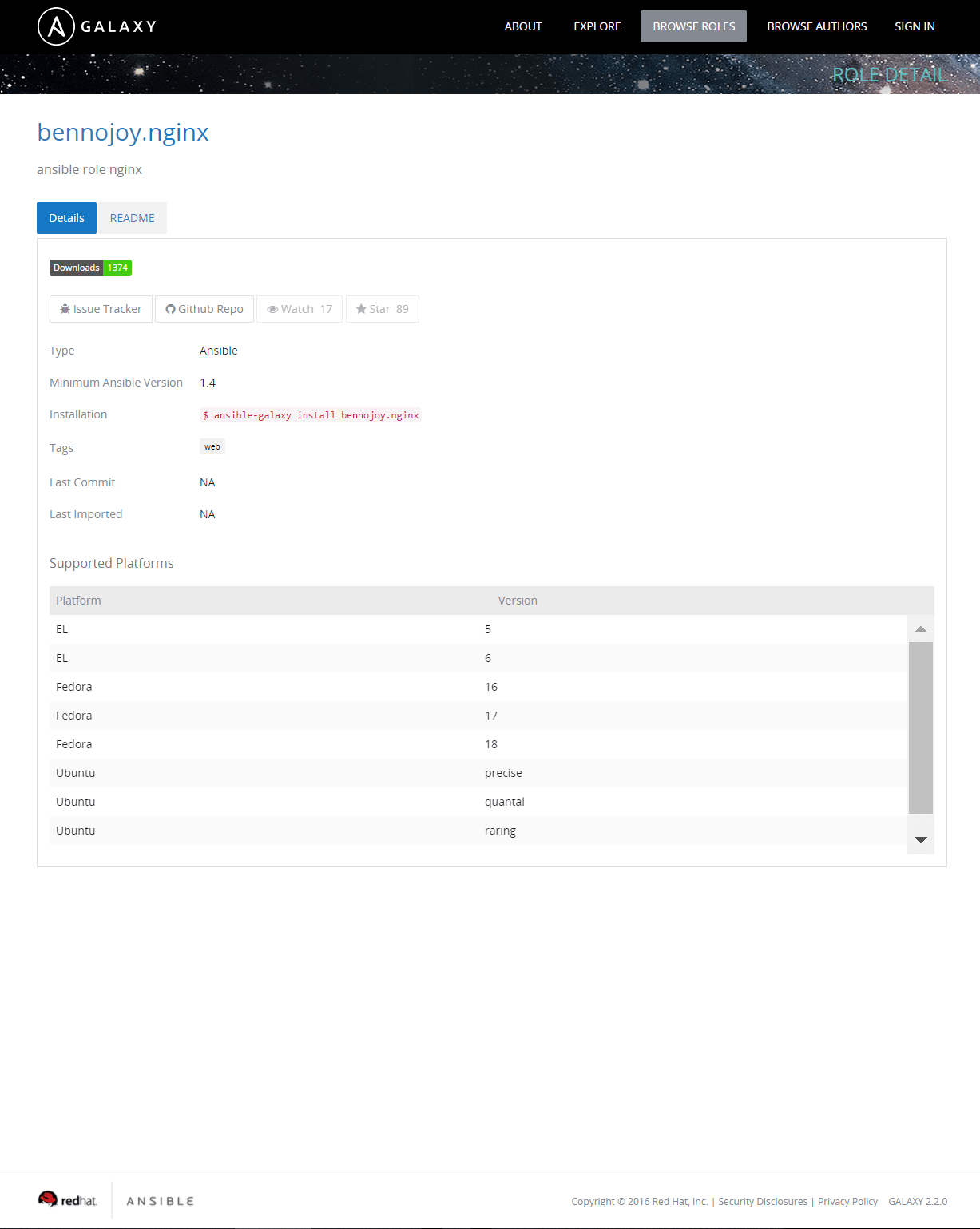
Task: Switch to the README tab
Action: coord(133,218)
